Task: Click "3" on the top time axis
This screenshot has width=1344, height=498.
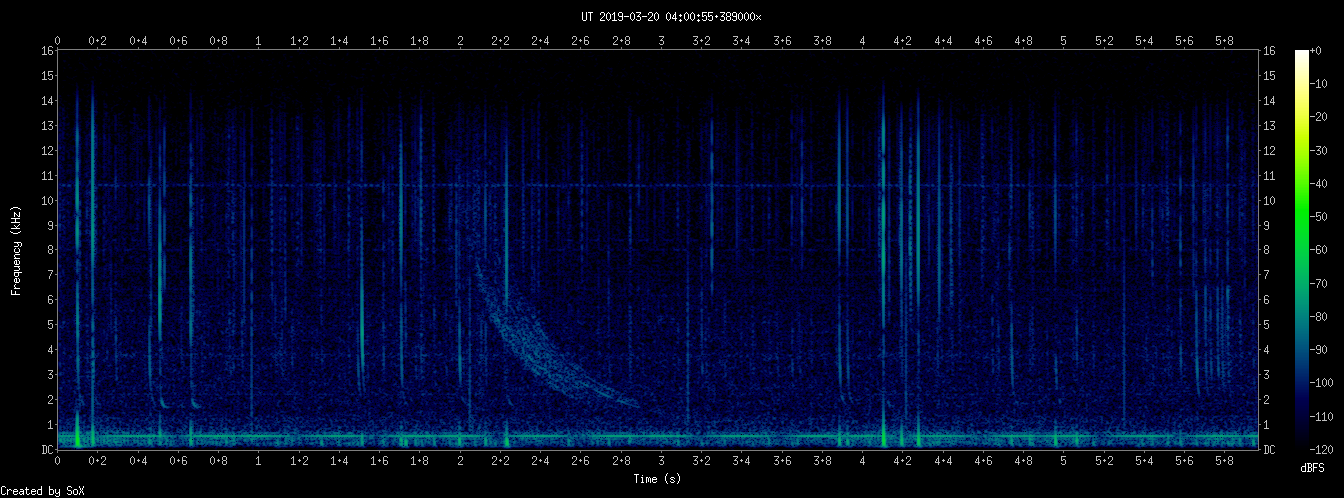Action: [x=661, y=41]
